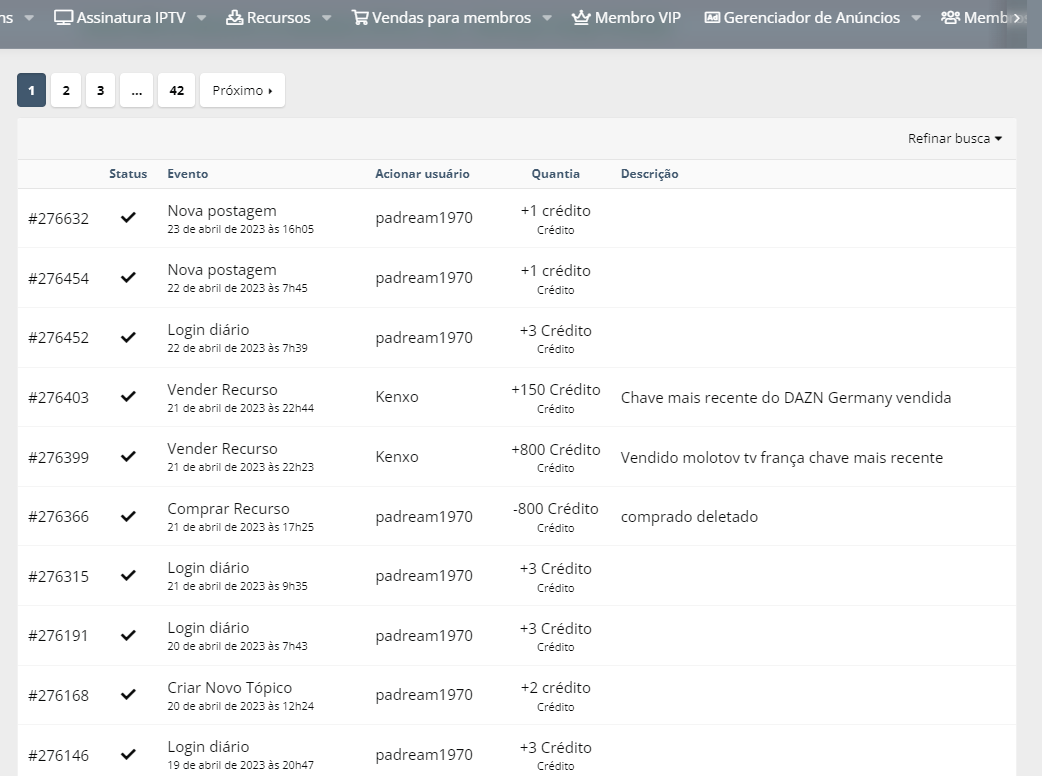Open padream1970 profile on transaction #276366
Image resolution: width=1042 pixels, height=776 pixels.
424,516
